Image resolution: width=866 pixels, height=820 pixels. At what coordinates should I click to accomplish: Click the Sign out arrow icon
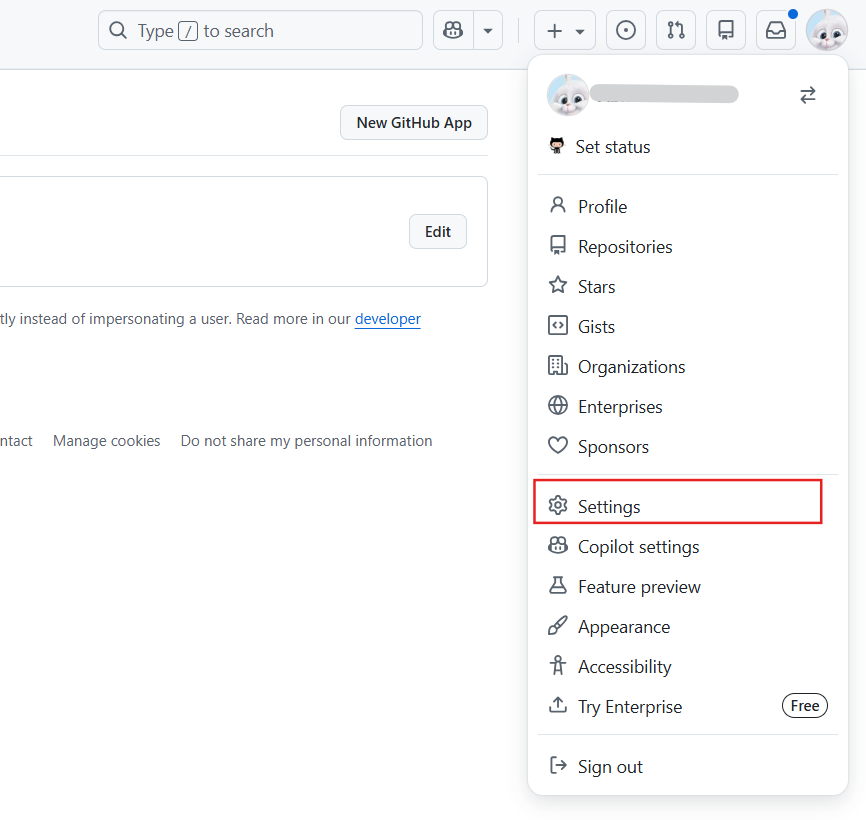coord(558,765)
